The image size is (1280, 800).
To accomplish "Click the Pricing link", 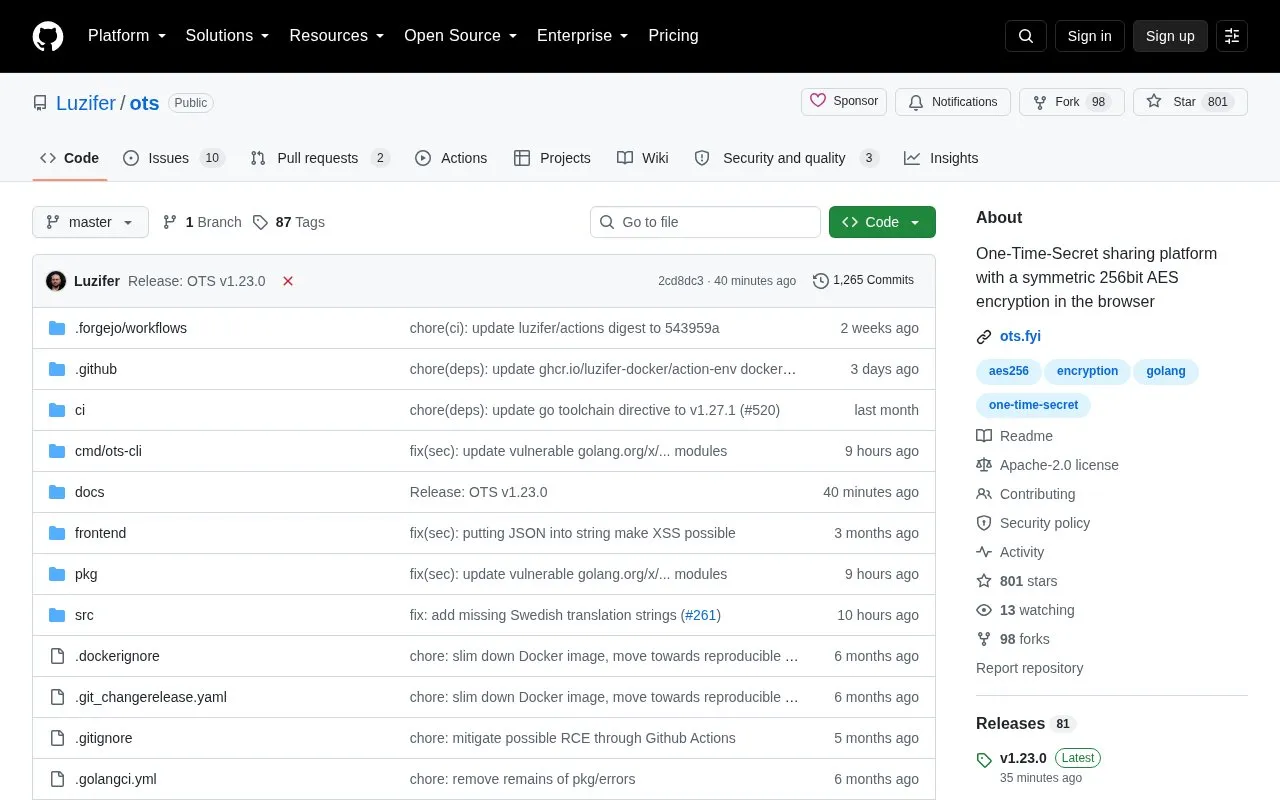I will [673, 36].
